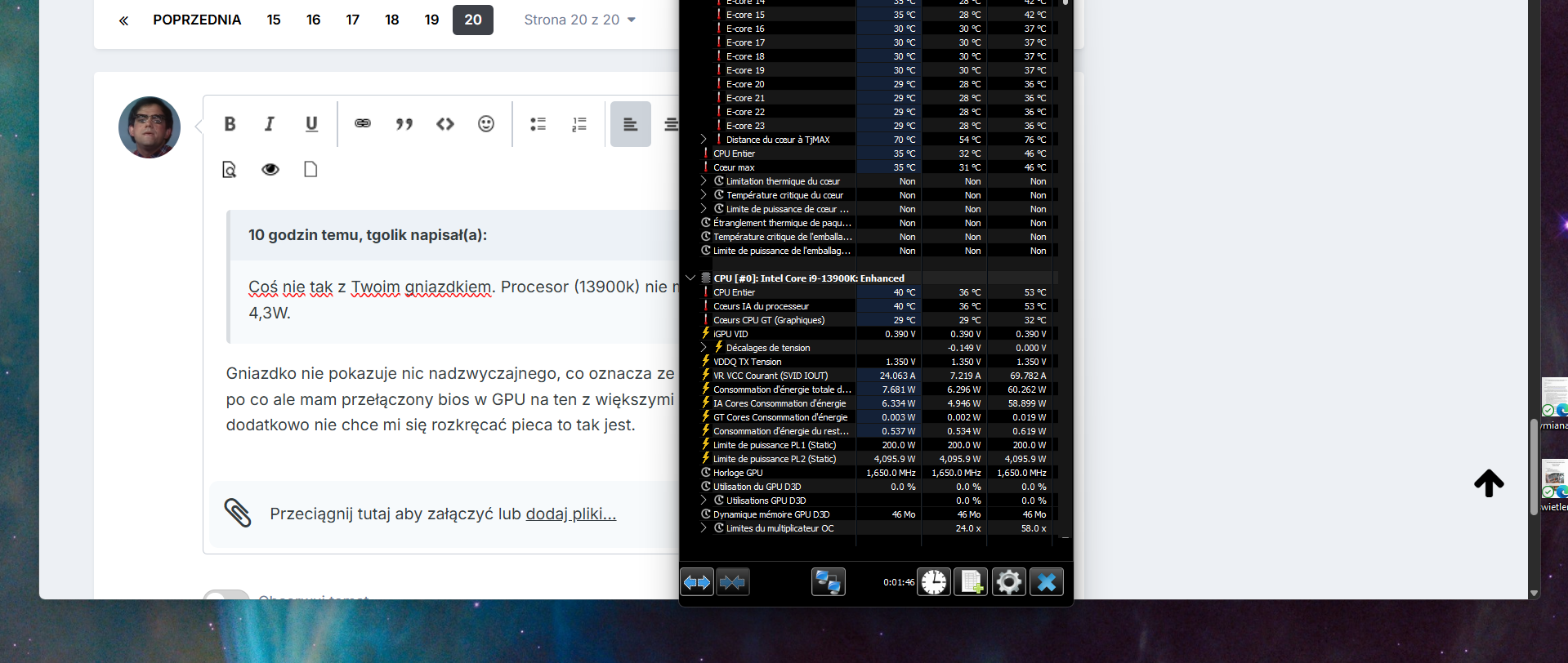Start logging with the HWiNFO sheet-plus icon
This screenshot has width=1568, height=663.
pos(972,582)
